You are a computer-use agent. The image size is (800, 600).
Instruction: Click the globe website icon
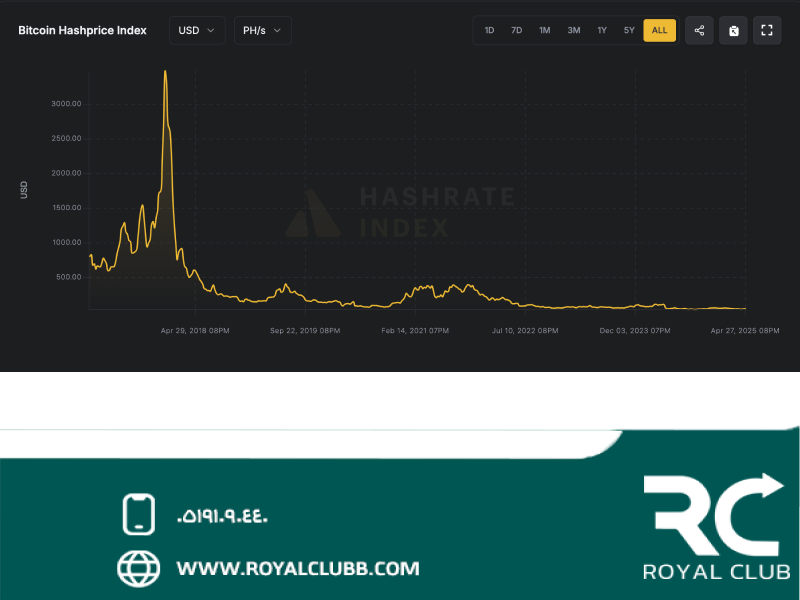(x=138, y=568)
